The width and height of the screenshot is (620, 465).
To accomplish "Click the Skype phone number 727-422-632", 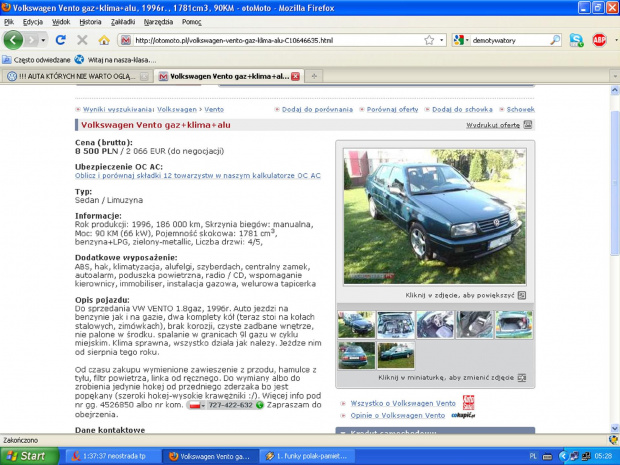I will click(x=231, y=405).
